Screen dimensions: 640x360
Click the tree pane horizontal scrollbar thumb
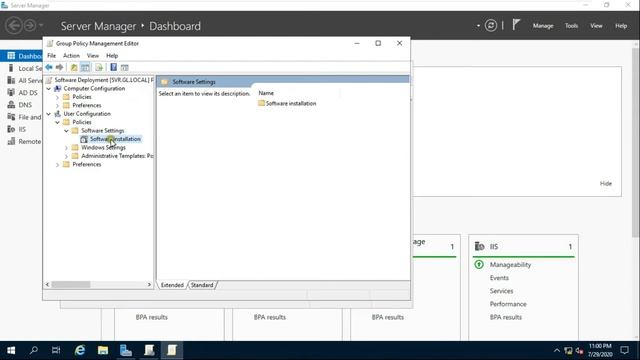coord(71,284)
